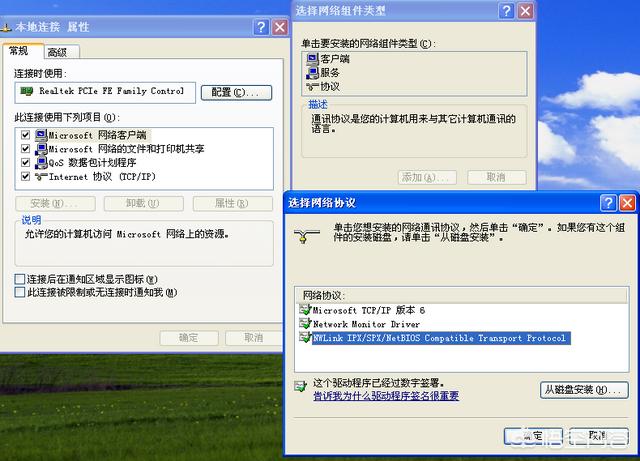Click 确定 in 本地连接 属性 window
Screen dimensions: 640x461
coord(189,338)
